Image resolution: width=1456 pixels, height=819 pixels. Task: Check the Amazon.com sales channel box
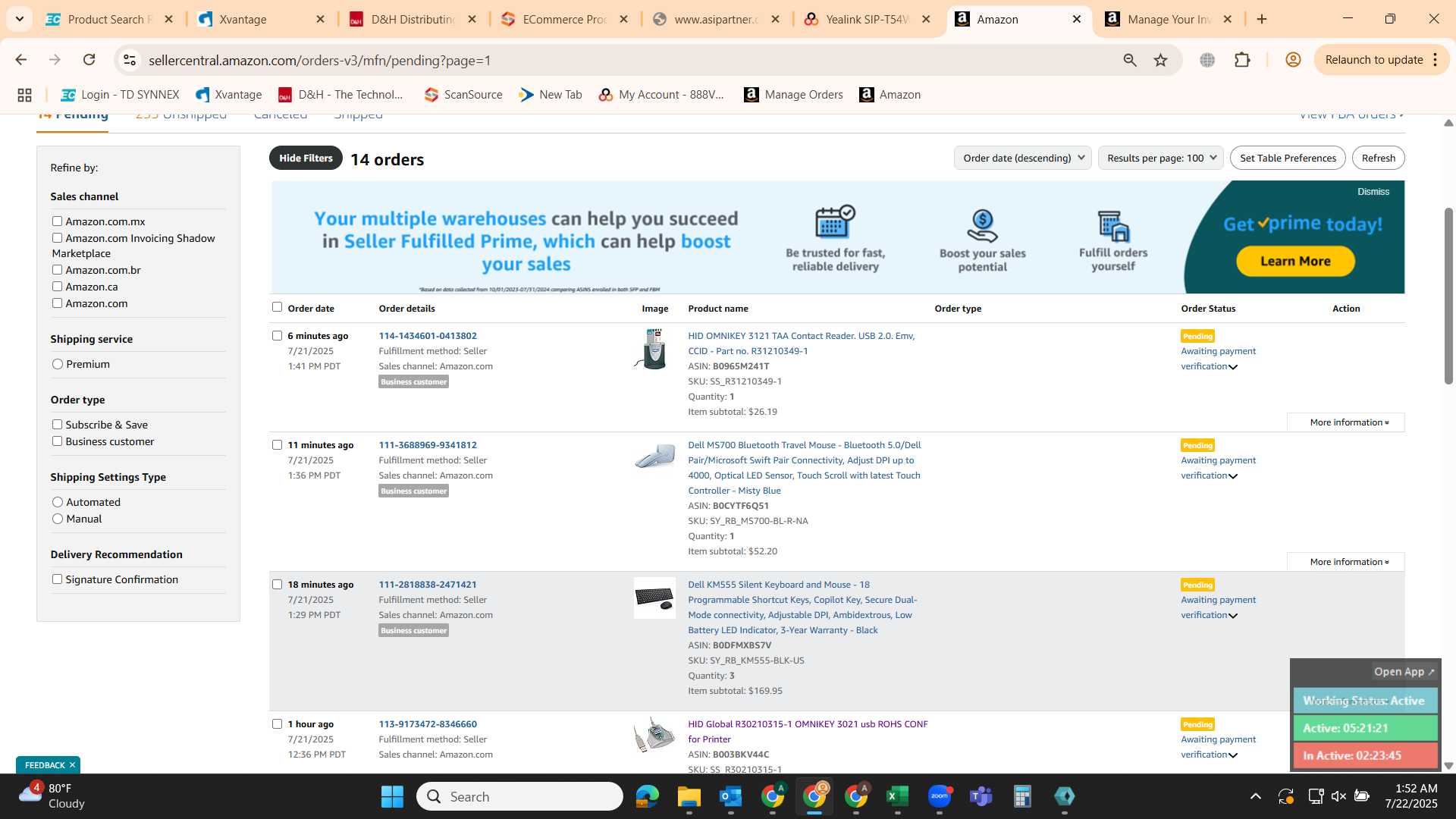(x=57, y=303)
